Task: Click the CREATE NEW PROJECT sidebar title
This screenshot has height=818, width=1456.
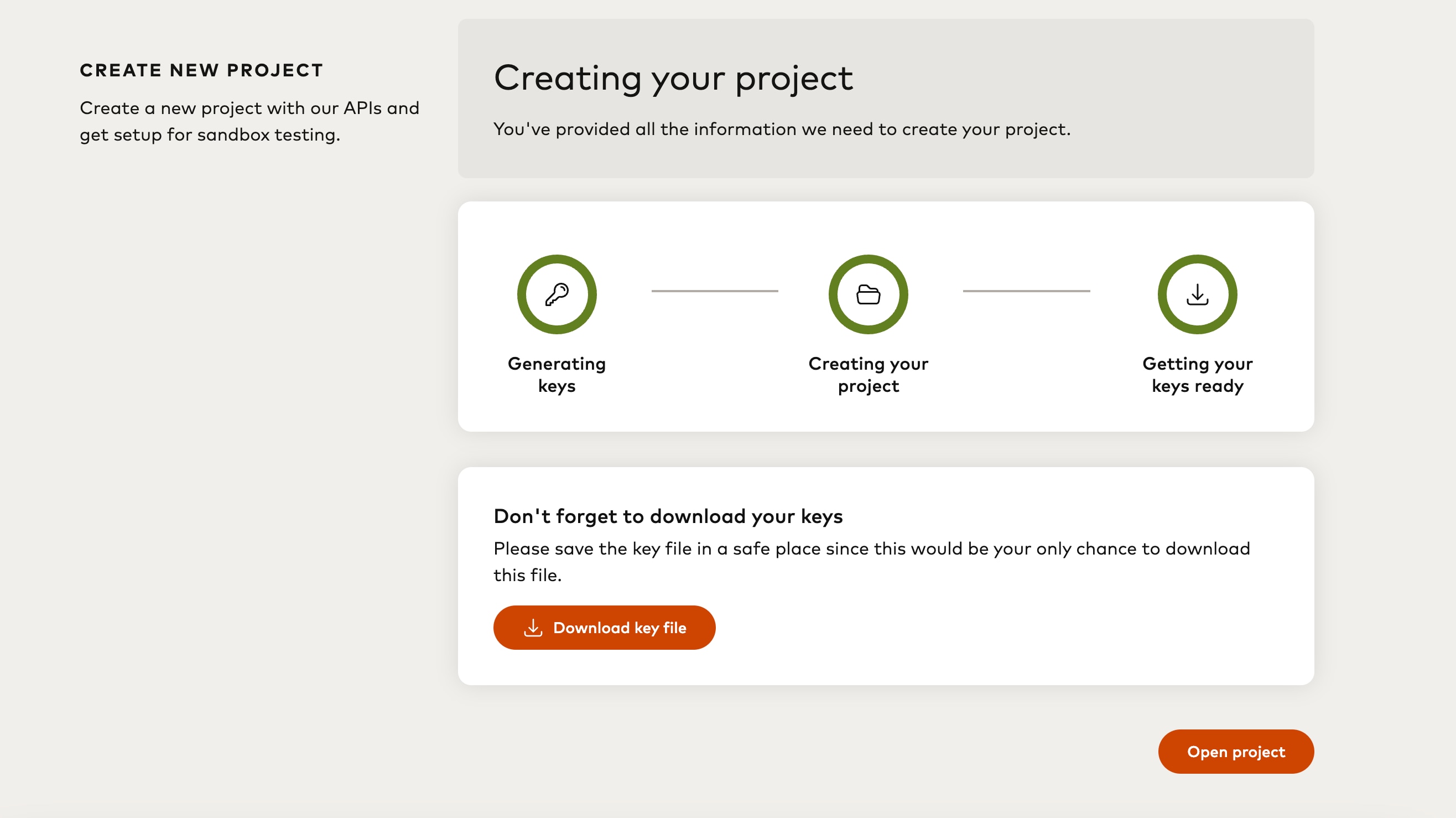Action: click(x=201, y=70)
